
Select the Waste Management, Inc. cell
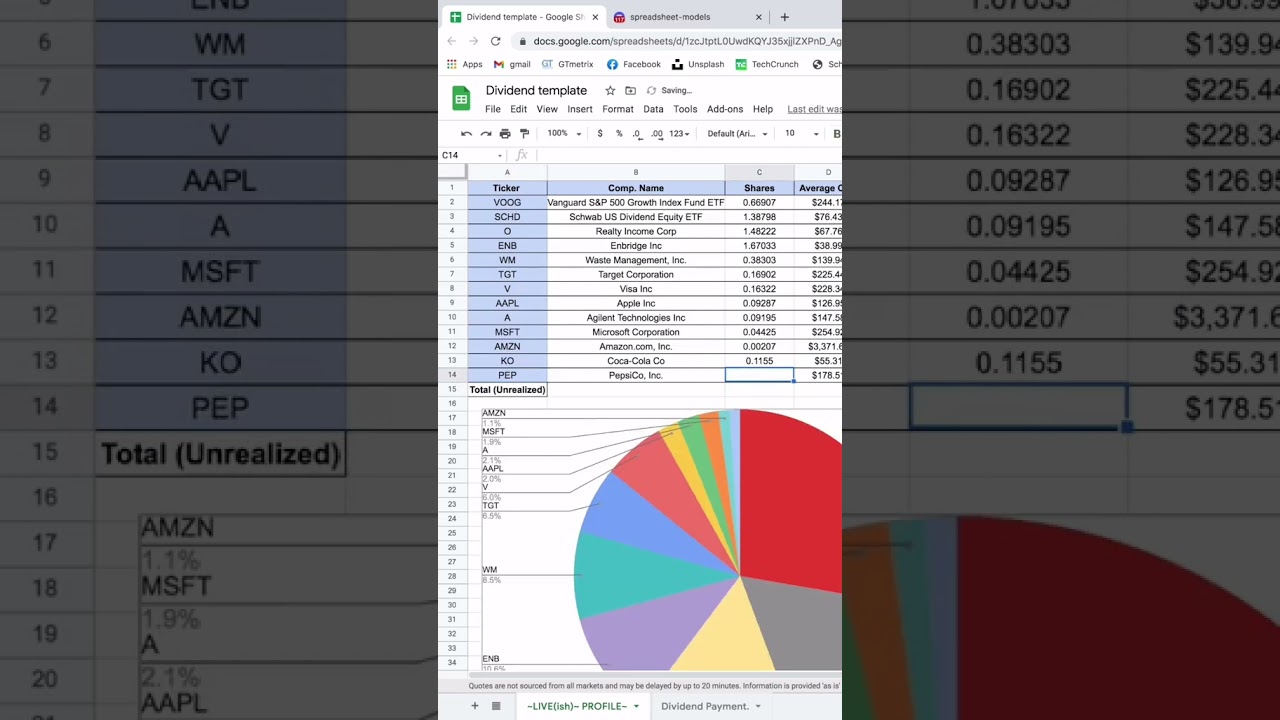coord(636,260)
